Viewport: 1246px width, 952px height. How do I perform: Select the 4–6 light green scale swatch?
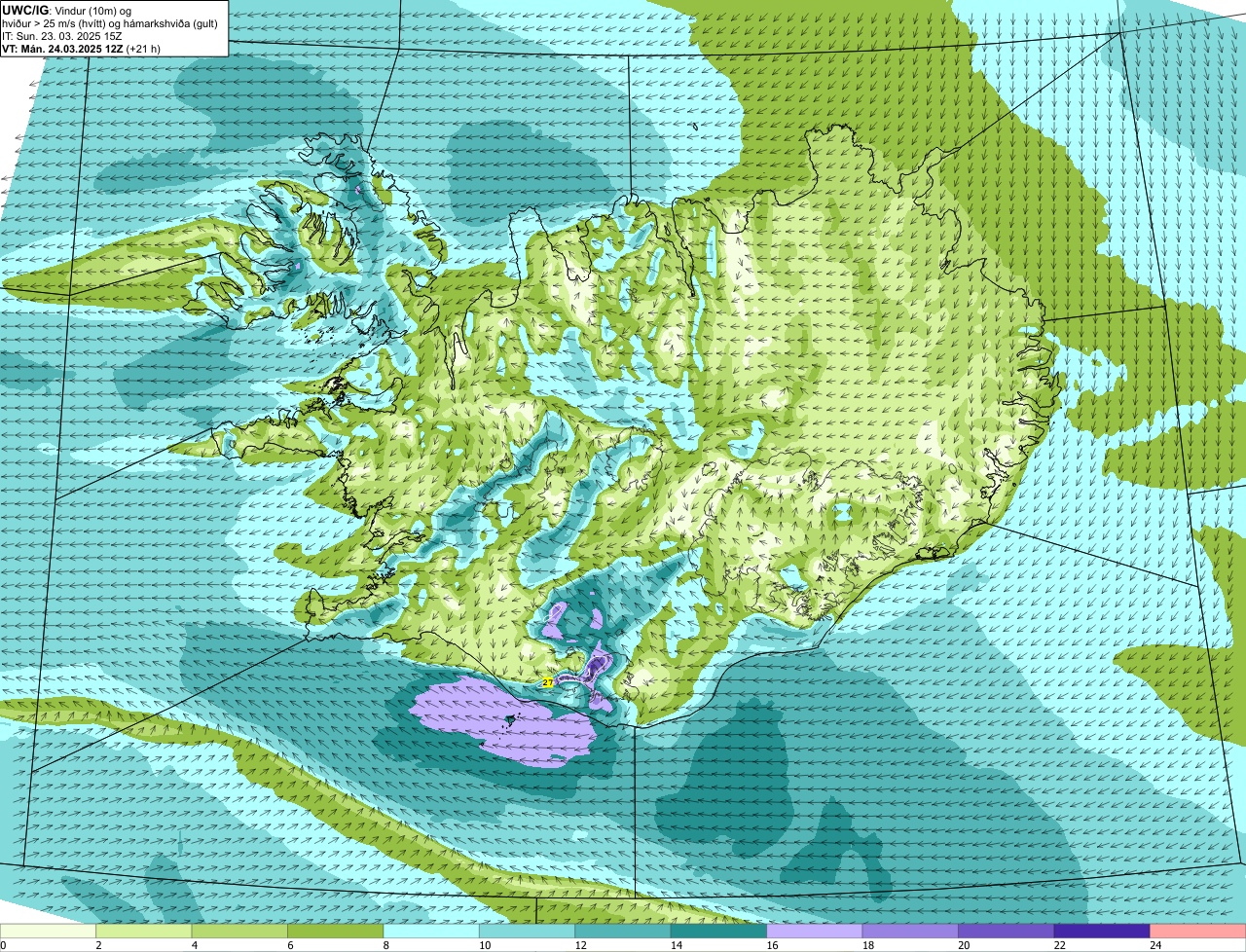[239, 931]
